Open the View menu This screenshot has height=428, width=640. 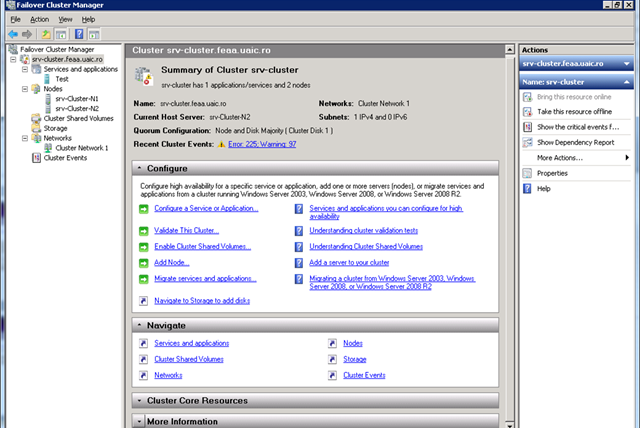pos(65,19)
